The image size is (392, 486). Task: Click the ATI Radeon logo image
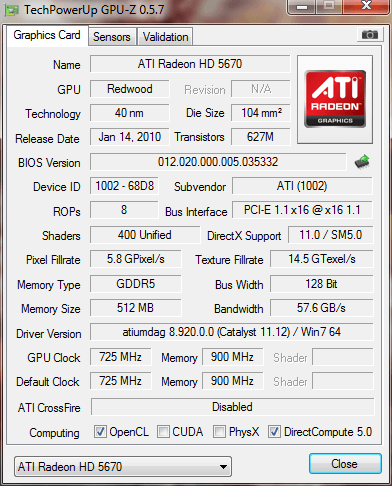[x=335, y=99]
